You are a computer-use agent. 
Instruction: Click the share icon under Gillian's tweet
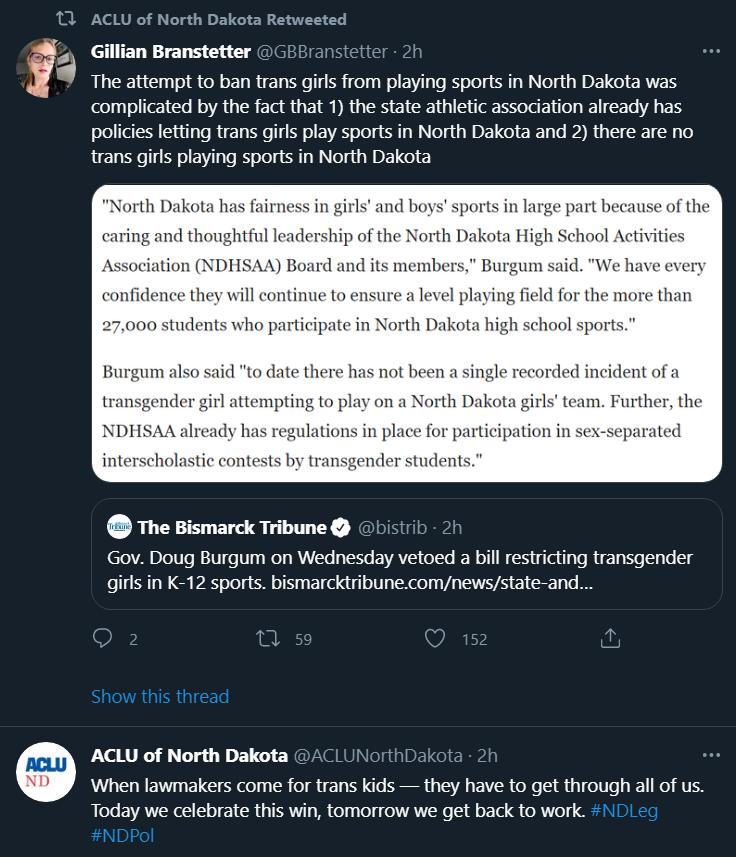tap(610, 638)
